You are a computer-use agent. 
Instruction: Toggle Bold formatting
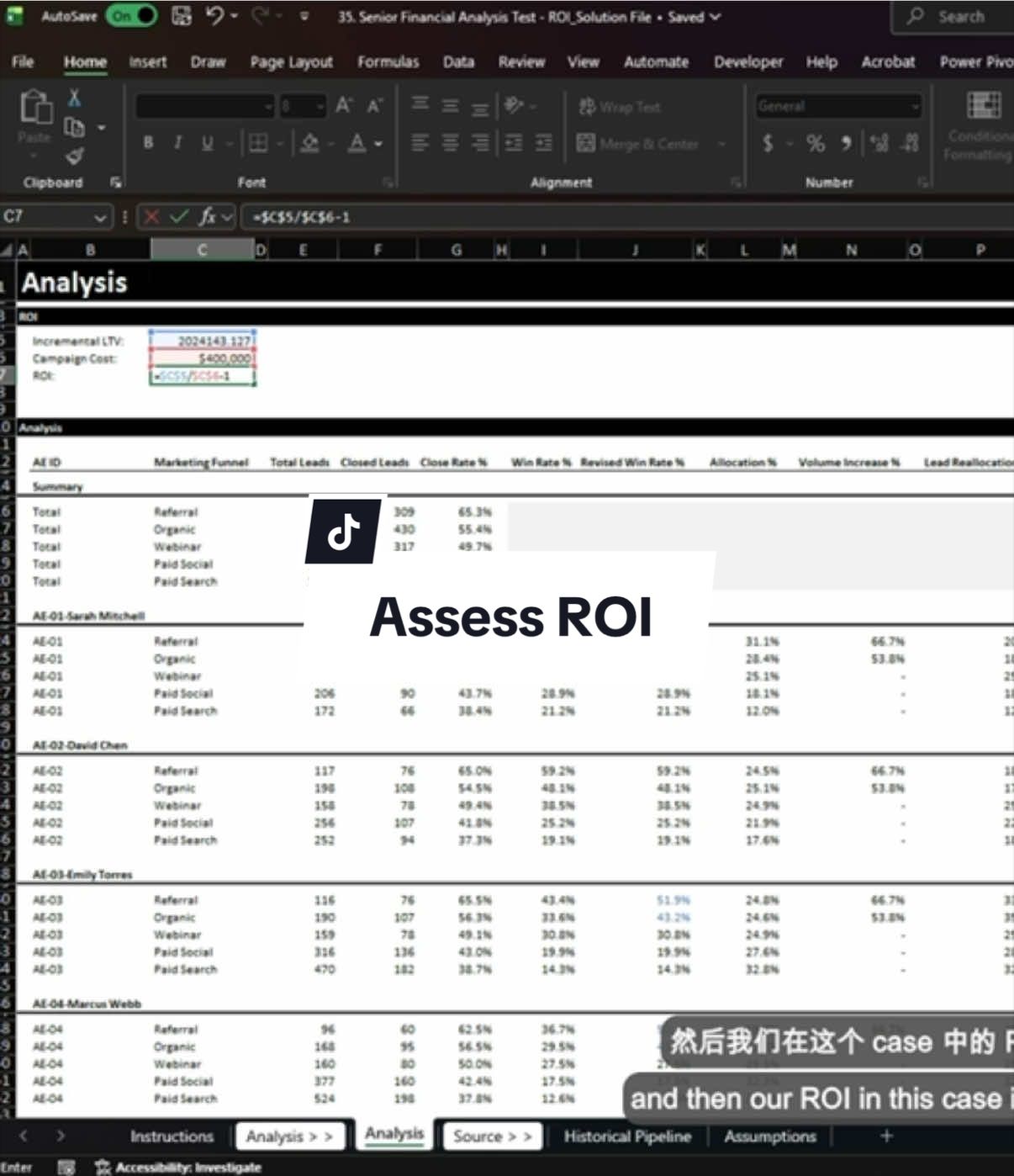[148, 143]
